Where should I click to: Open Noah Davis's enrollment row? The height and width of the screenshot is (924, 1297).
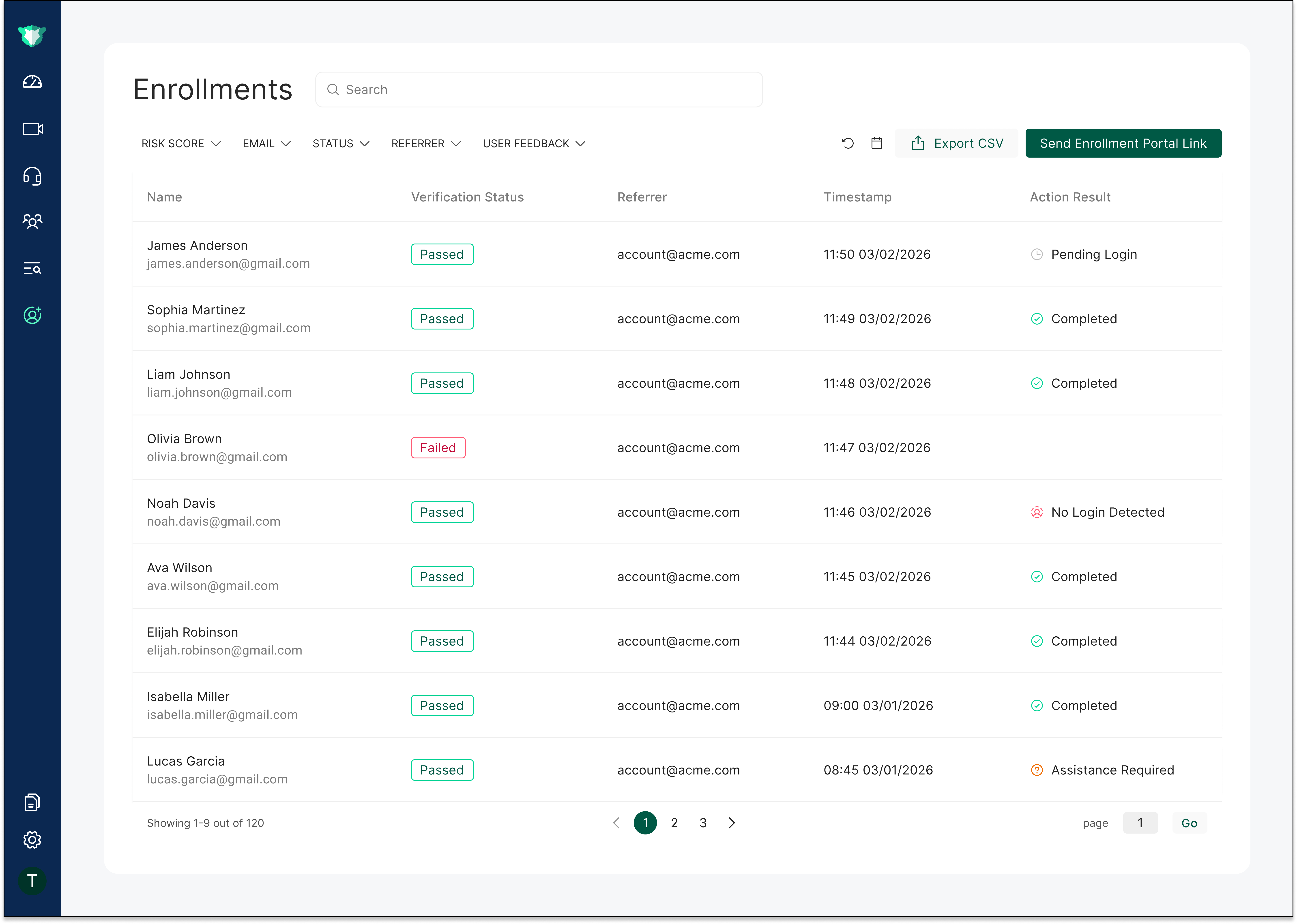pyautogui.click(x=677, y=512)
